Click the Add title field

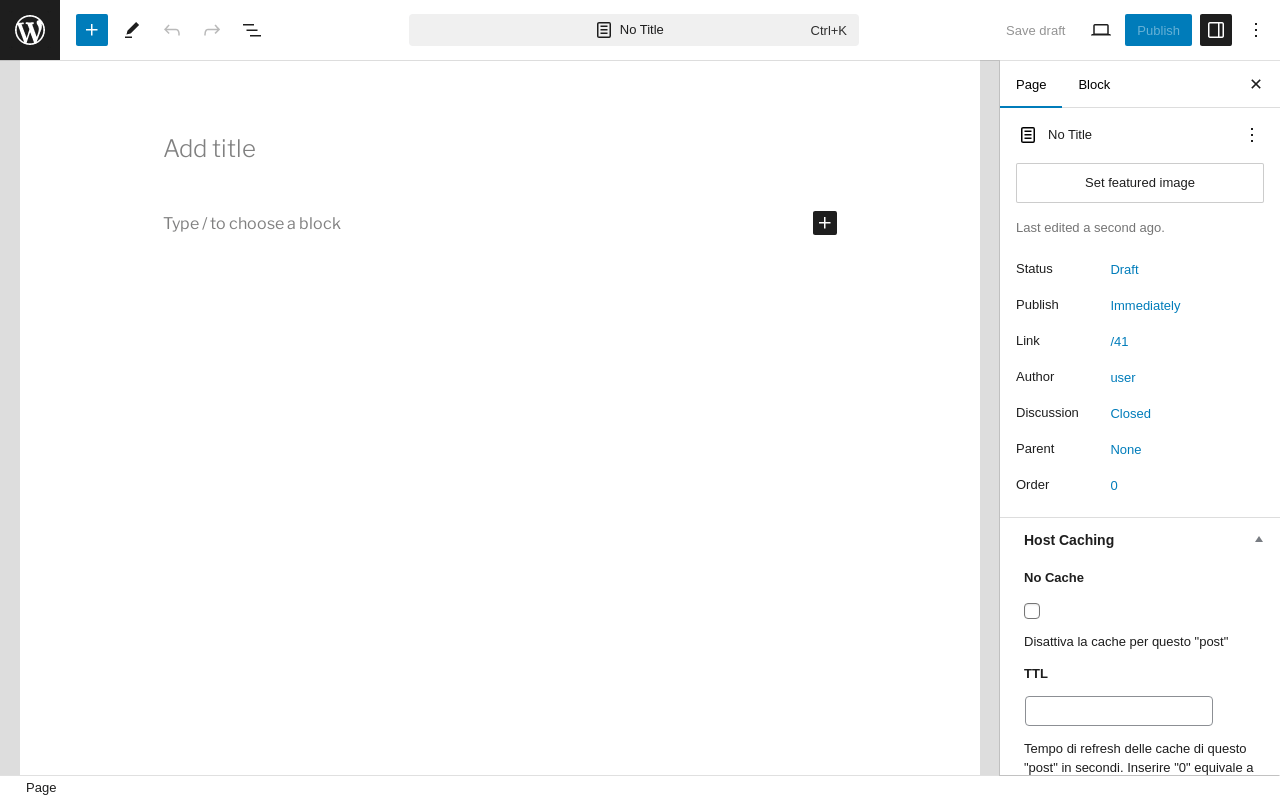(x=500, y=149)
